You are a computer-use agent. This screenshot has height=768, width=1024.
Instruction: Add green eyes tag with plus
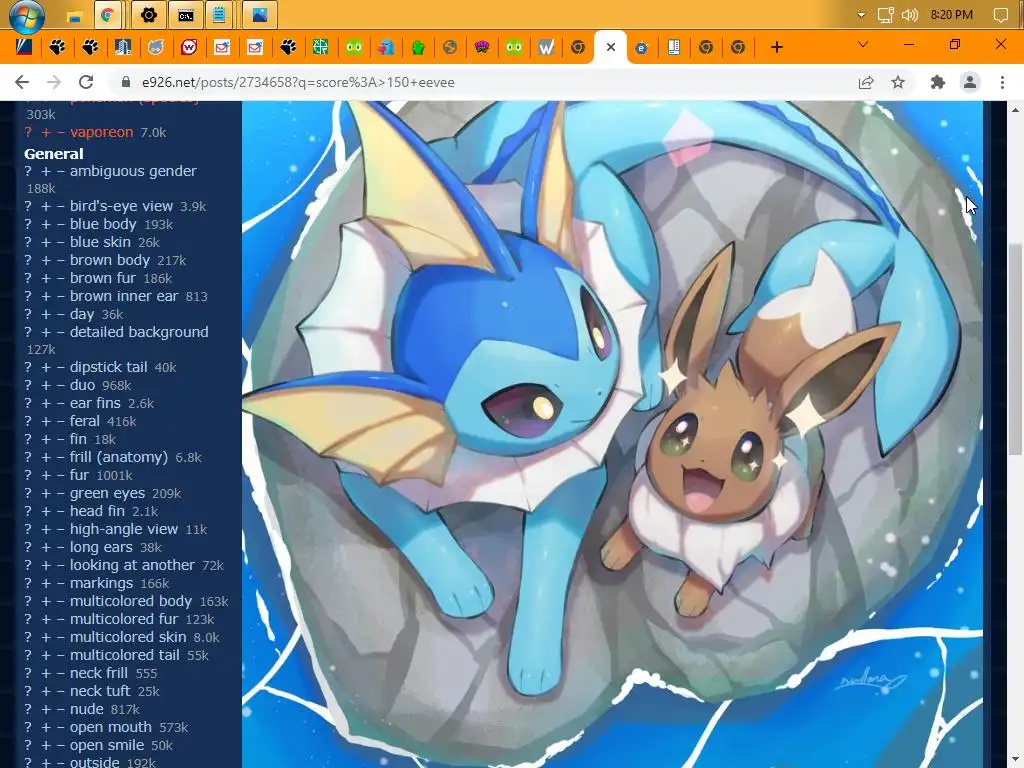[x=46, y=494]
